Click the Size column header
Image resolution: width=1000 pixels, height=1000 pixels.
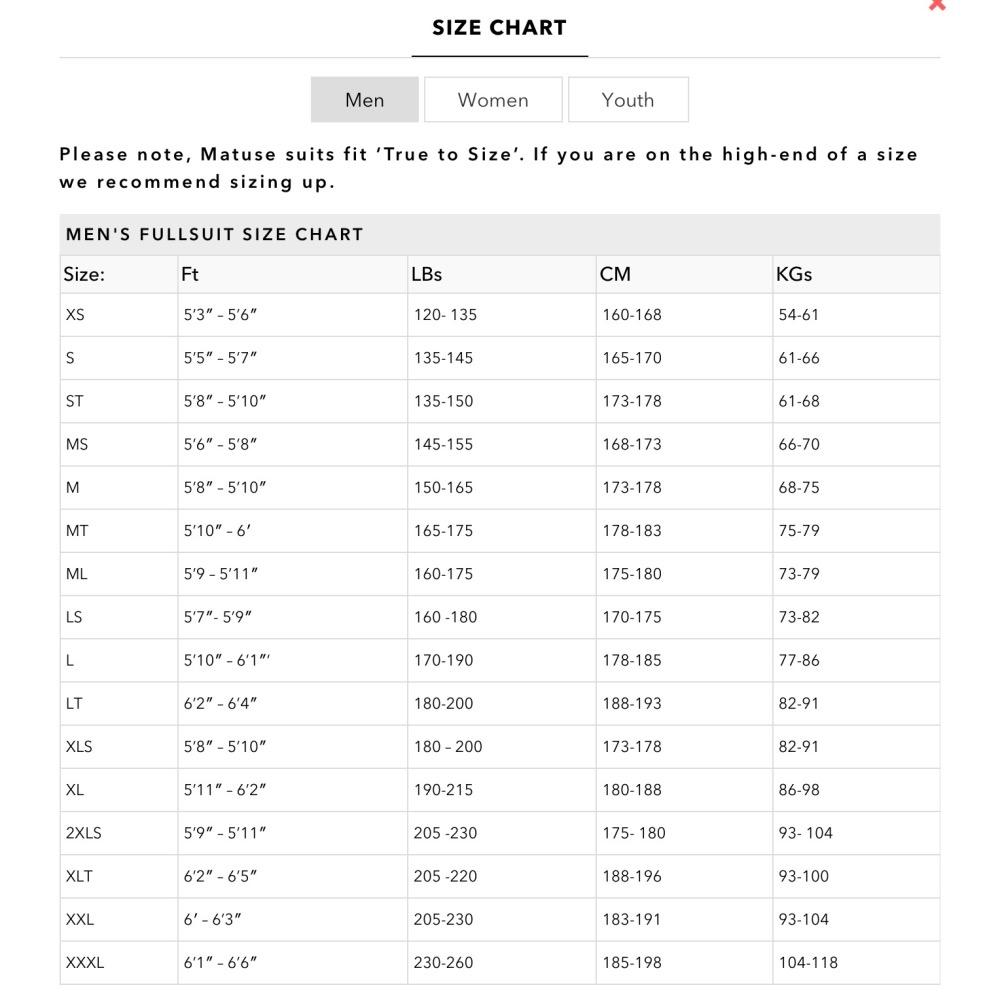coord(85,274)
